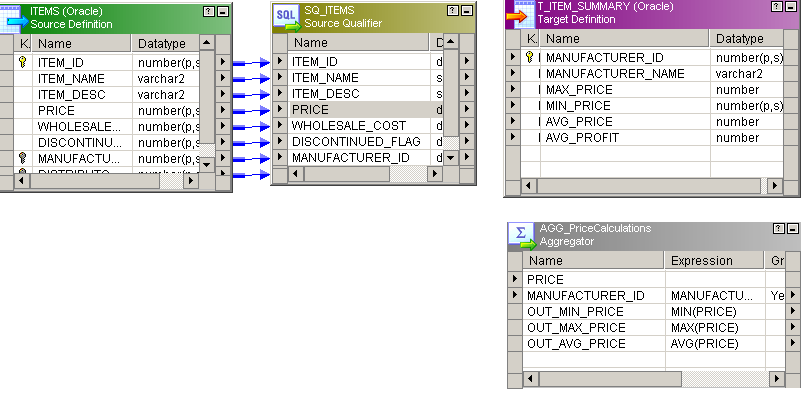The width and height of the screenshot is (803, 394).
Task: Click output port arrow of WHOLESALE_COST in SQ_ITEMS
Action: pos(467,125)
